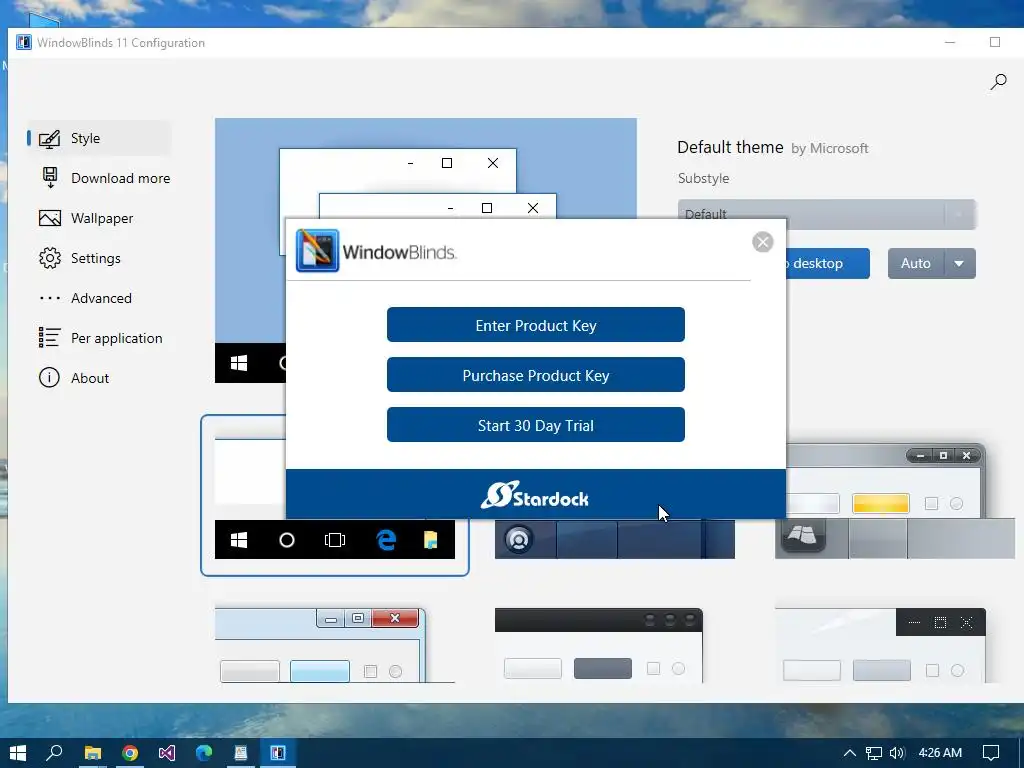
Task: Expand the Auto dropdown arrow
Action: point(959,263)
